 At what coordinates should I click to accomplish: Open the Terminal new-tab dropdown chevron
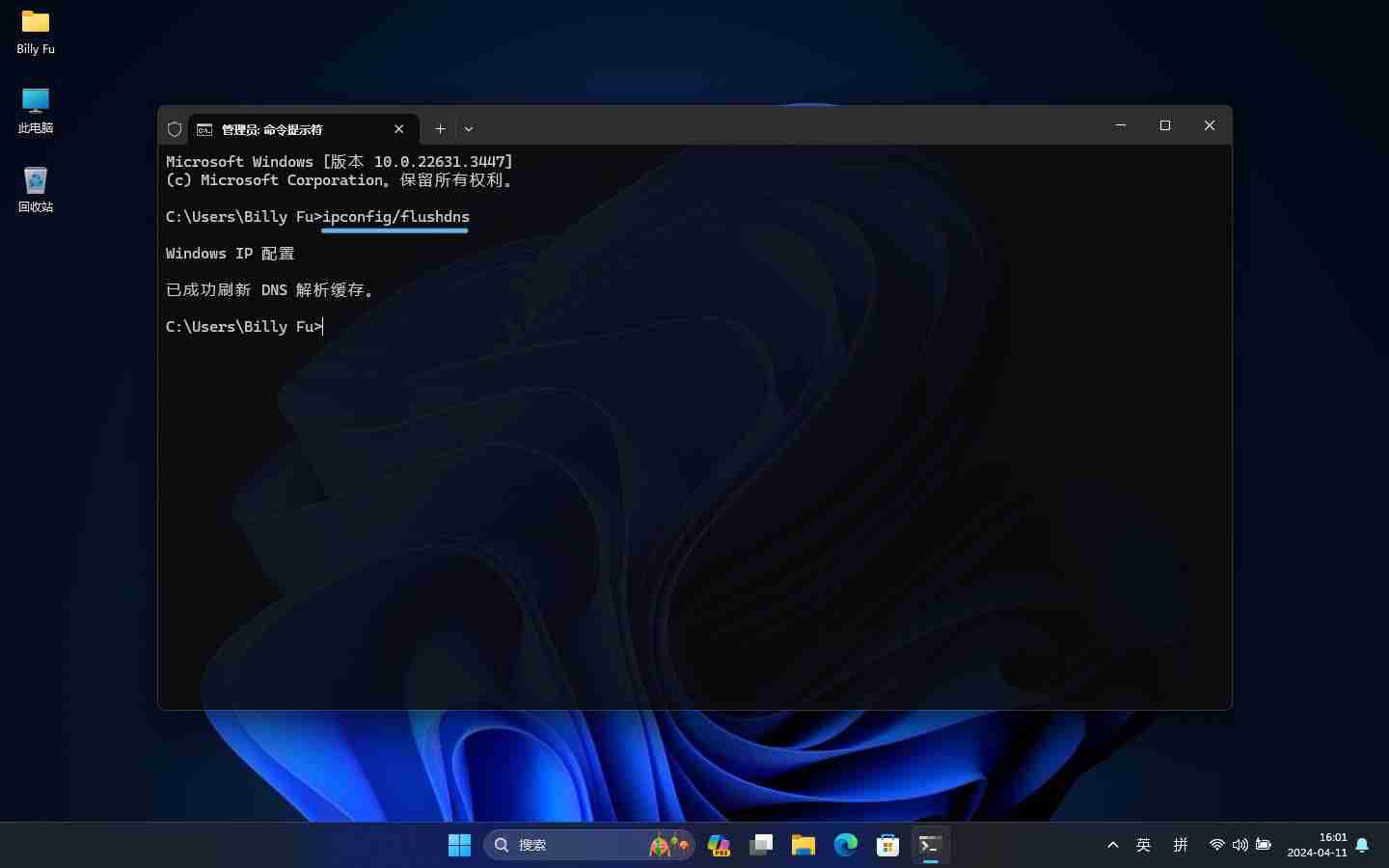click(469, 128)
